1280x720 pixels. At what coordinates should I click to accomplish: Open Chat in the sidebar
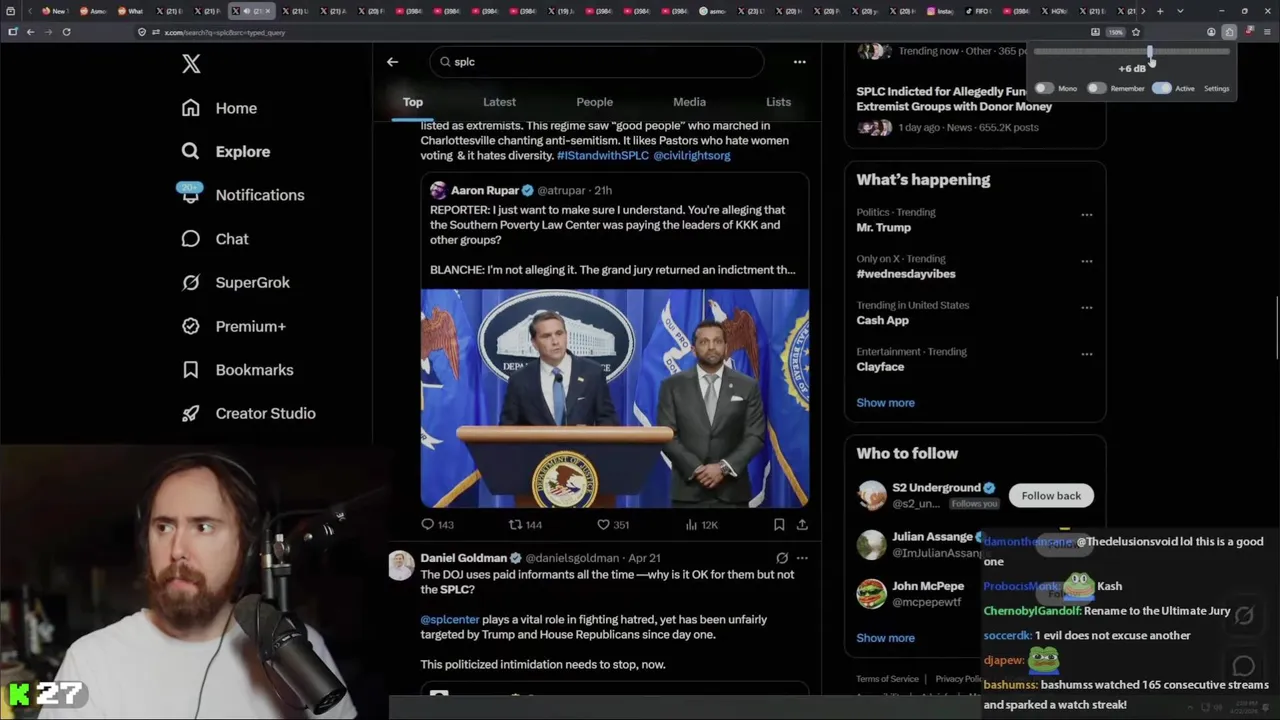click(214, 239)
